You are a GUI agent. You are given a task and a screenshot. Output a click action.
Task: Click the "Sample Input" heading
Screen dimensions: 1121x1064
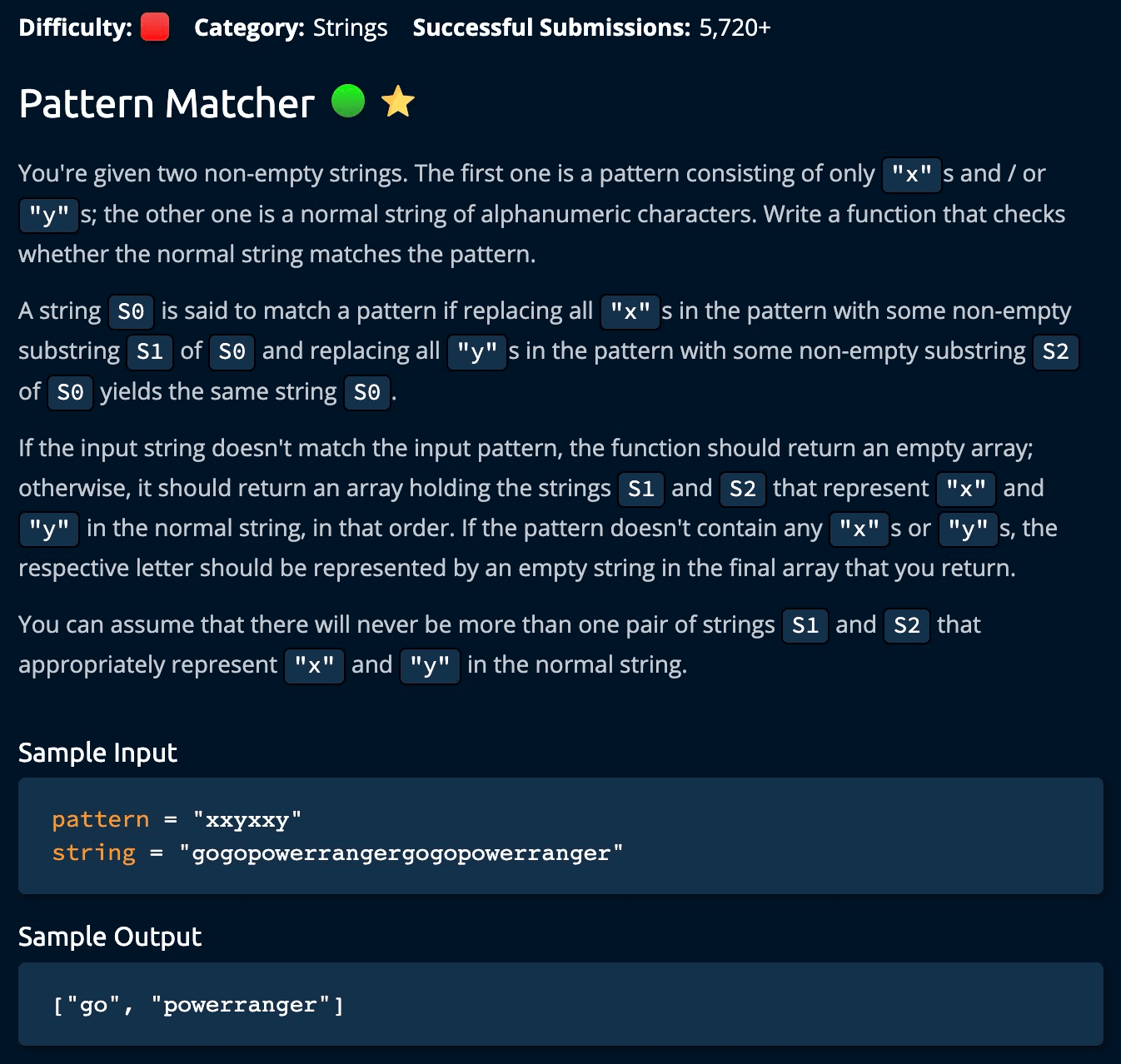tap(97, 753)
